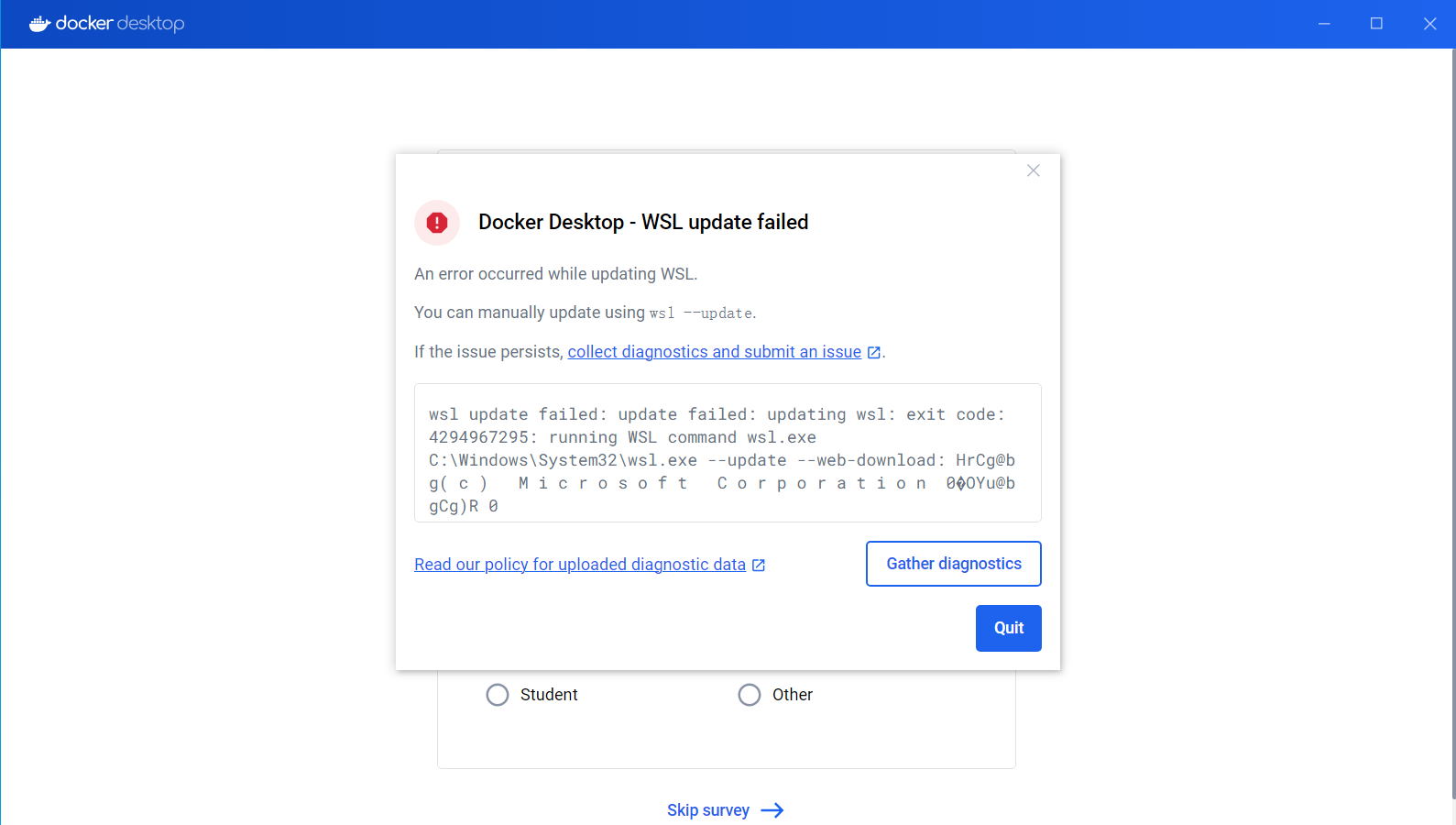Select the Student radio button

(498, 695)
